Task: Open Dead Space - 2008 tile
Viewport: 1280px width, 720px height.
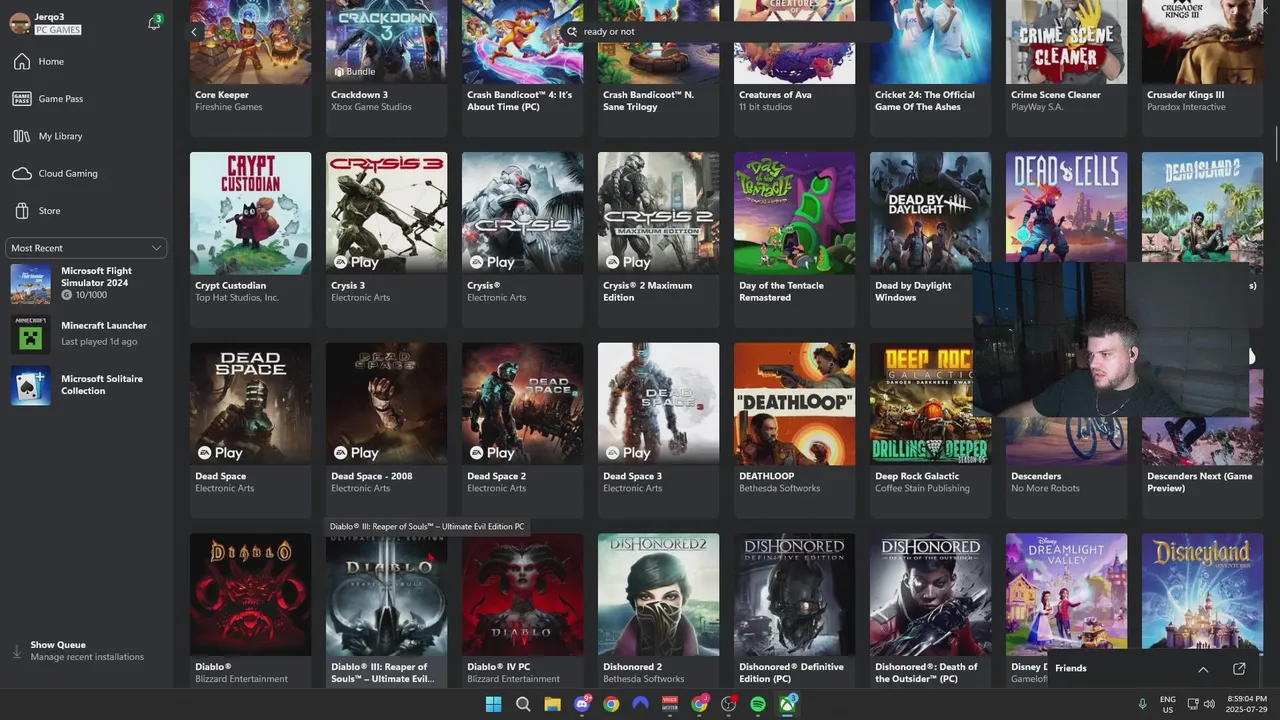Action: [386, 430]
